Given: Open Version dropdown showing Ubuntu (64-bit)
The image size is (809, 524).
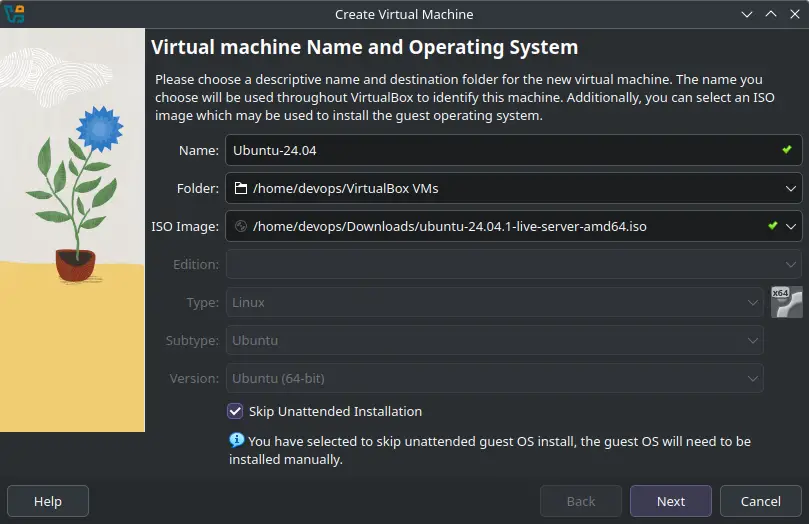Looking at the screenshot, I should tap(494, 379).
